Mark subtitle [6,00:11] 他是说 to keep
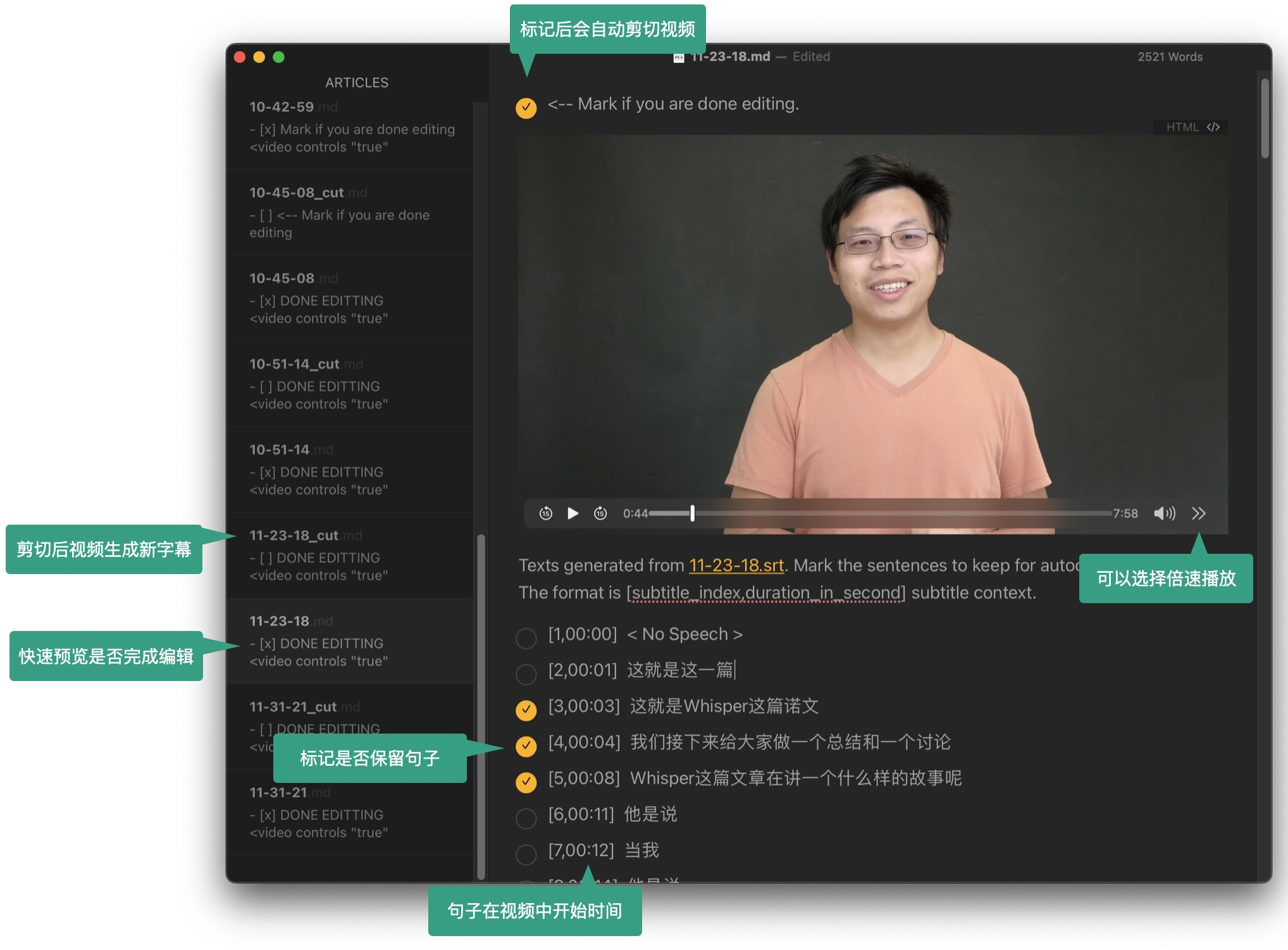Screen dimensions: 1288x950 [x=526, y=818]
